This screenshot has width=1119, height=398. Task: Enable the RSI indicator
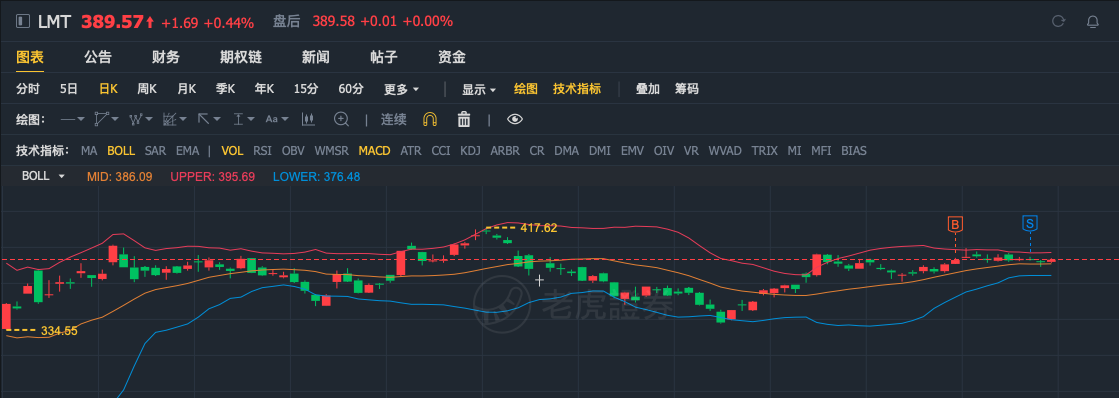[x=262, y=150]
